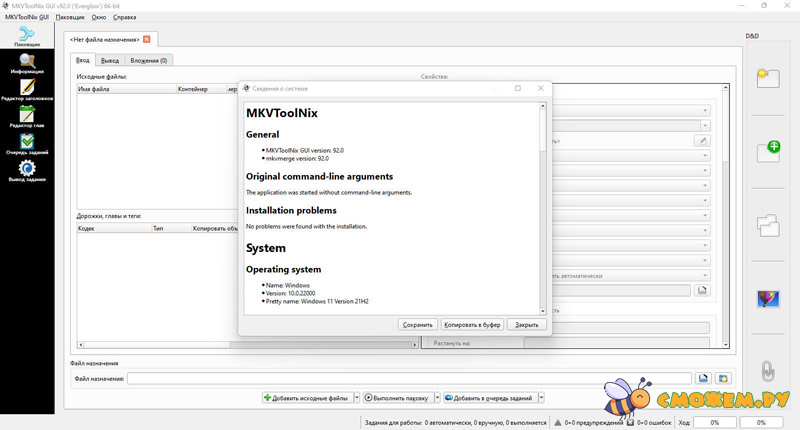Screen dimensions: 800x430
Task: Open the dropdown showing автоматически
Action: 631,275
